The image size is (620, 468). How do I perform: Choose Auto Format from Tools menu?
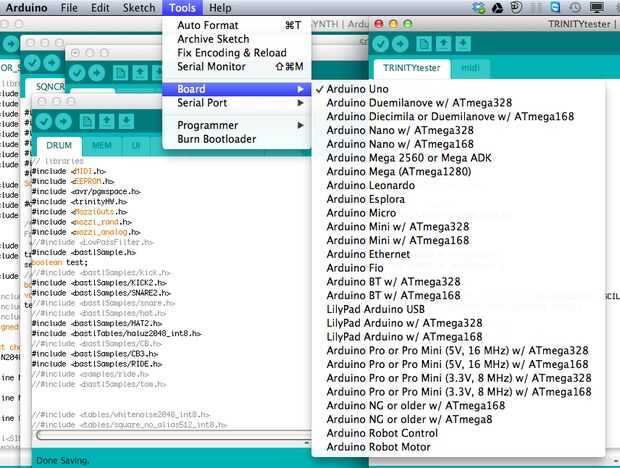click(x=237, y=25)
